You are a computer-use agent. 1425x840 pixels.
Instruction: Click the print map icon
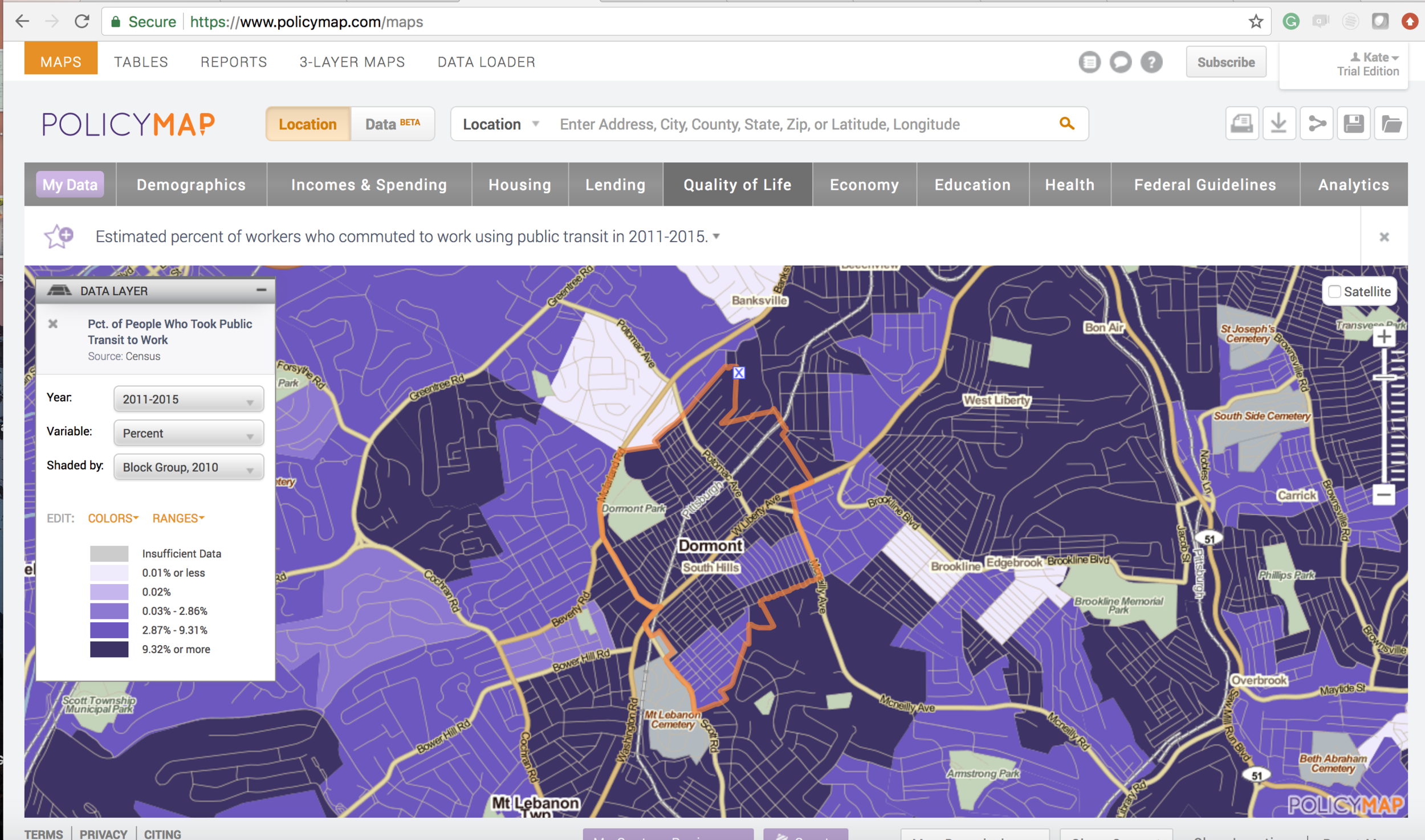(x=1242, y=124)
